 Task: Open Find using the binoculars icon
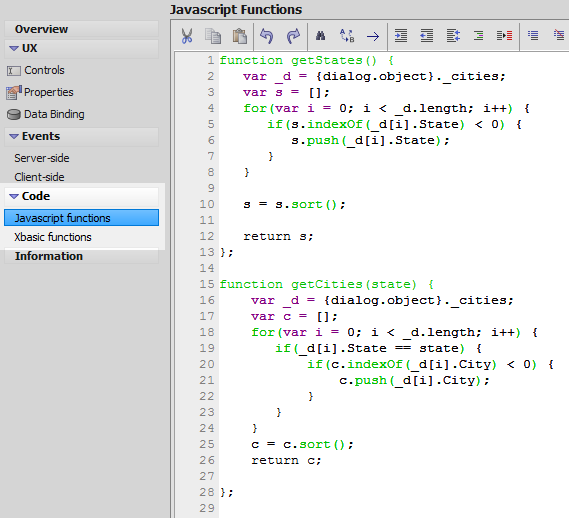(320, 36)
